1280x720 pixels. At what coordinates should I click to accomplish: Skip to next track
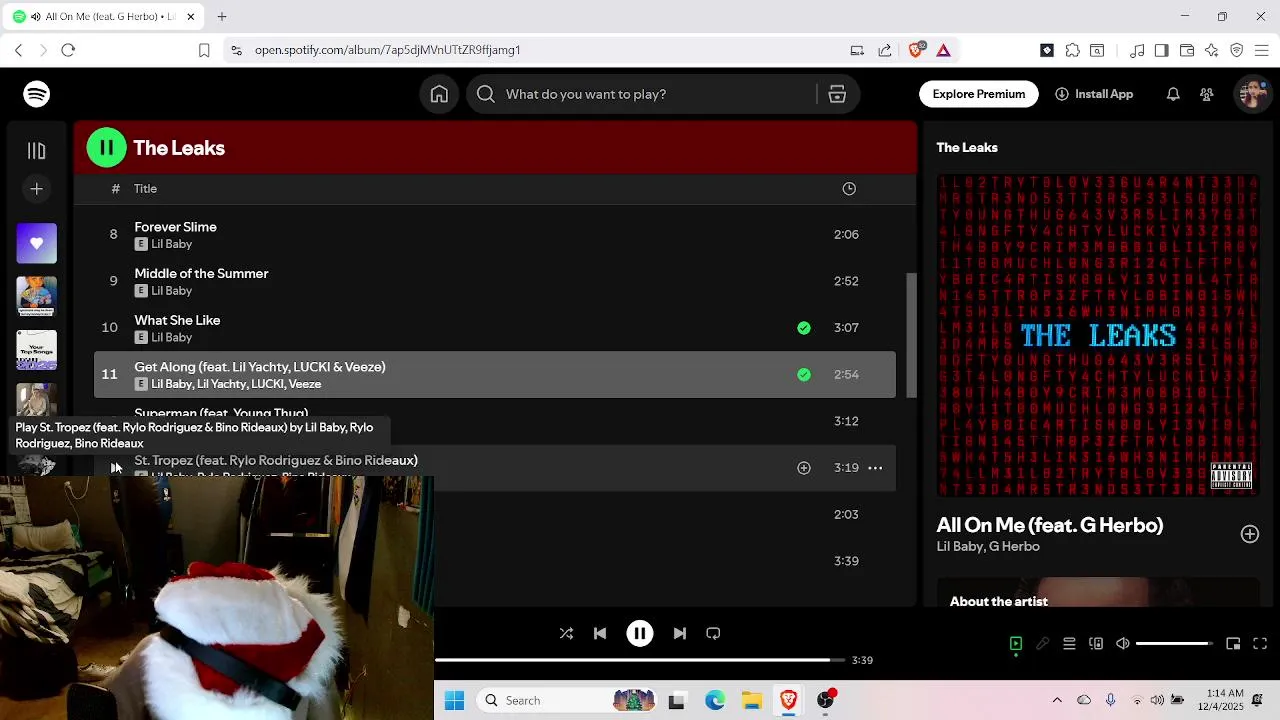(x=680, y=633)
